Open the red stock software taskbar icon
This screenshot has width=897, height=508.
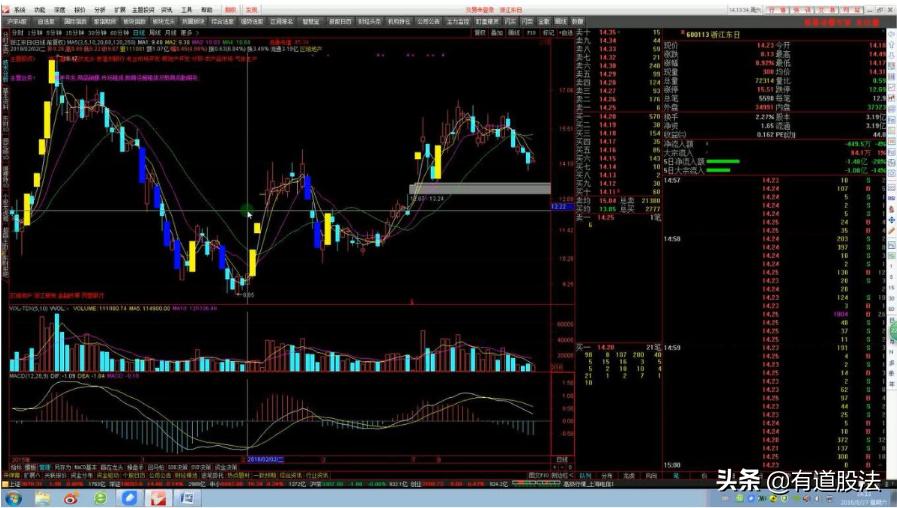158,498
